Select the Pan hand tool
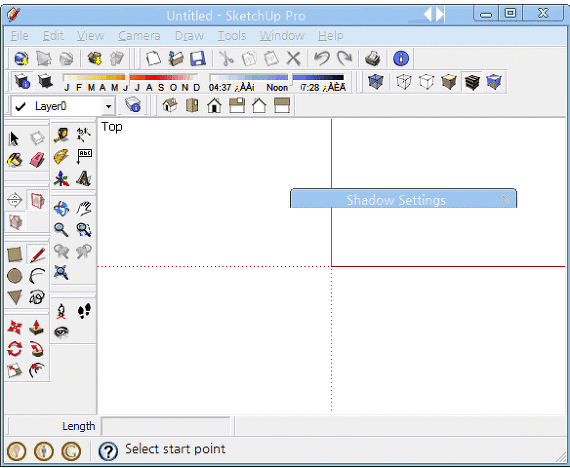This screenshot has height=468, width=570. [x=84, y=209]
